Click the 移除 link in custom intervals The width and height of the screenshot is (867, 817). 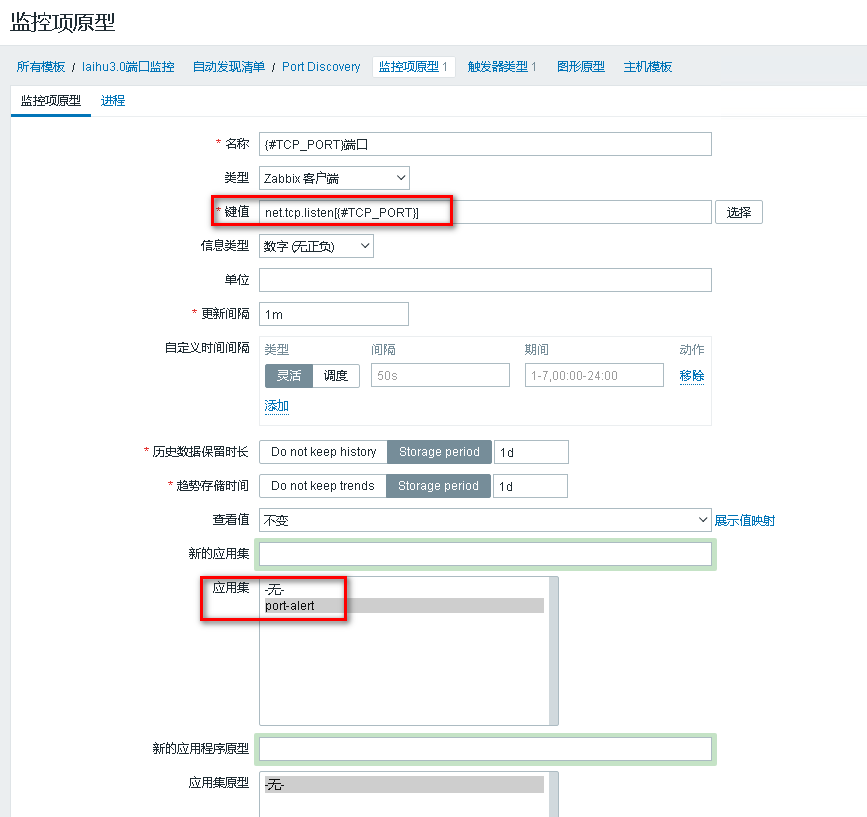pyautogui.click(x=691, y=376)
